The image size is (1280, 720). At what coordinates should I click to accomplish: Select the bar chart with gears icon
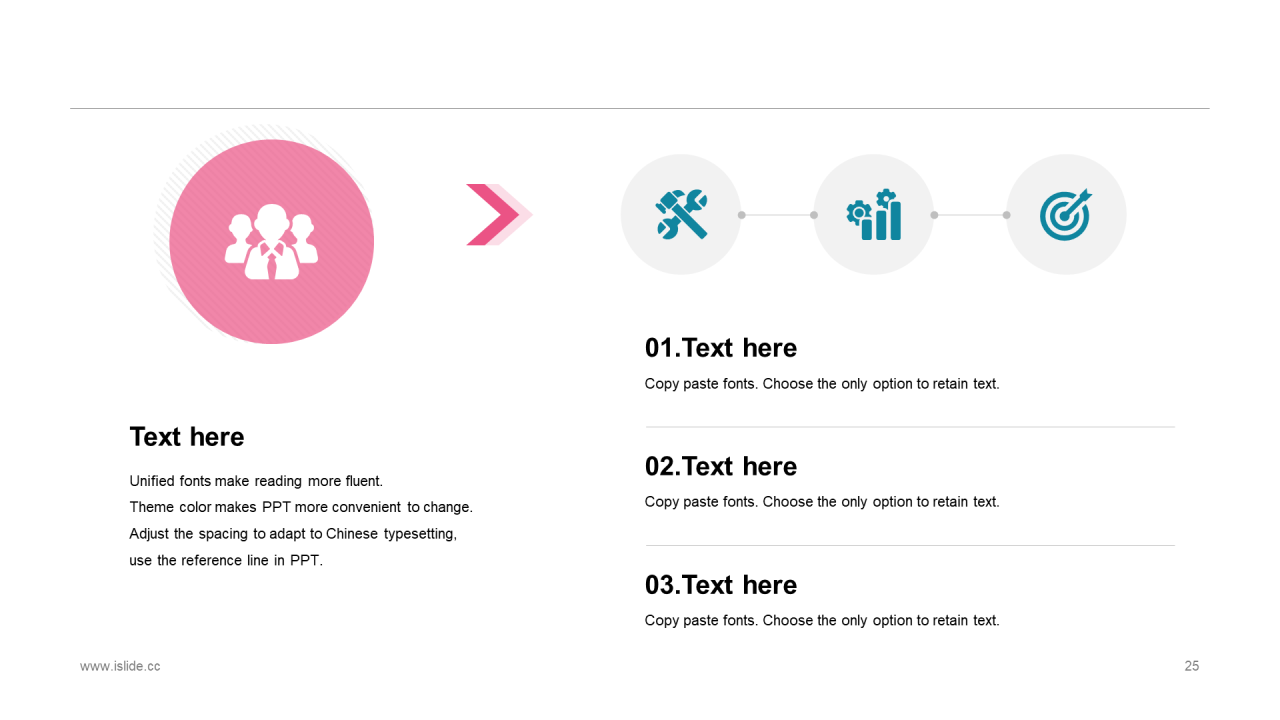click(874, 214)
